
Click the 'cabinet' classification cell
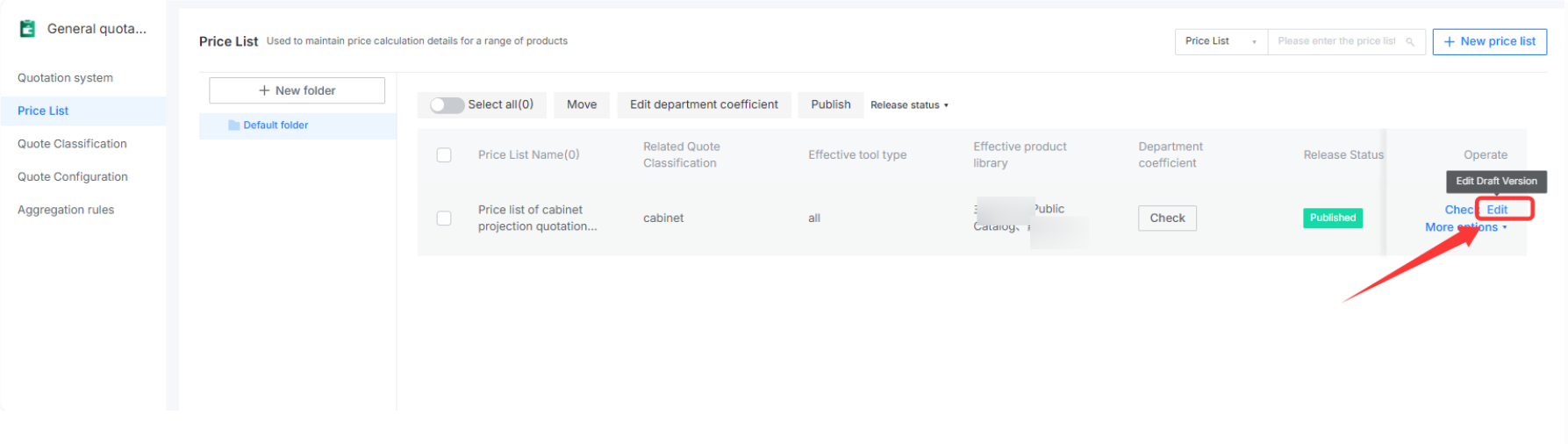(x=663, y=218)
